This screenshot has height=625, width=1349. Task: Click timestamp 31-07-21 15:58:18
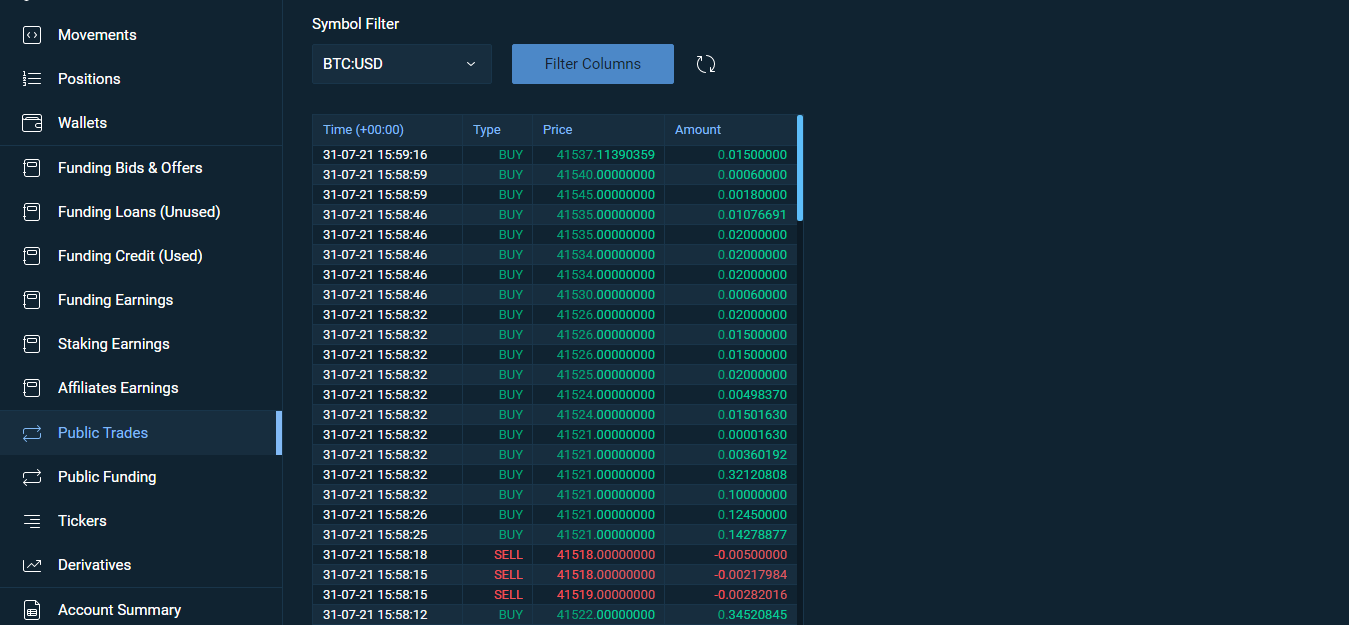tap(375, 555)
